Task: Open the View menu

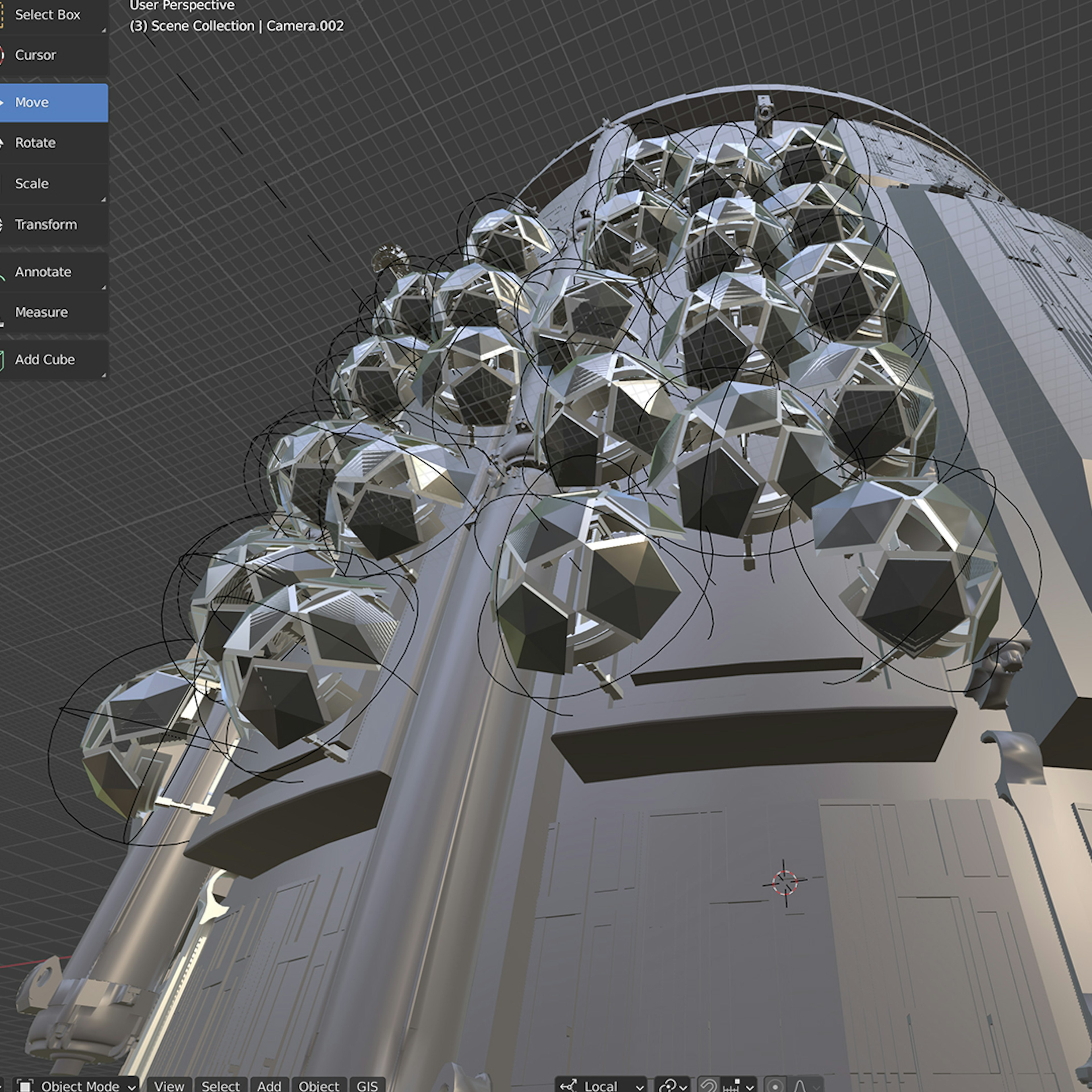Action: pyautogui.click(x=169, y=1085)
